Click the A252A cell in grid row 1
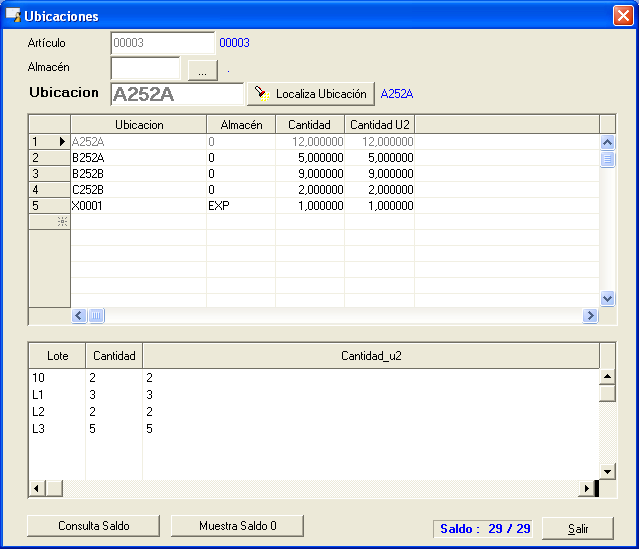 click(x=139, y=142)
